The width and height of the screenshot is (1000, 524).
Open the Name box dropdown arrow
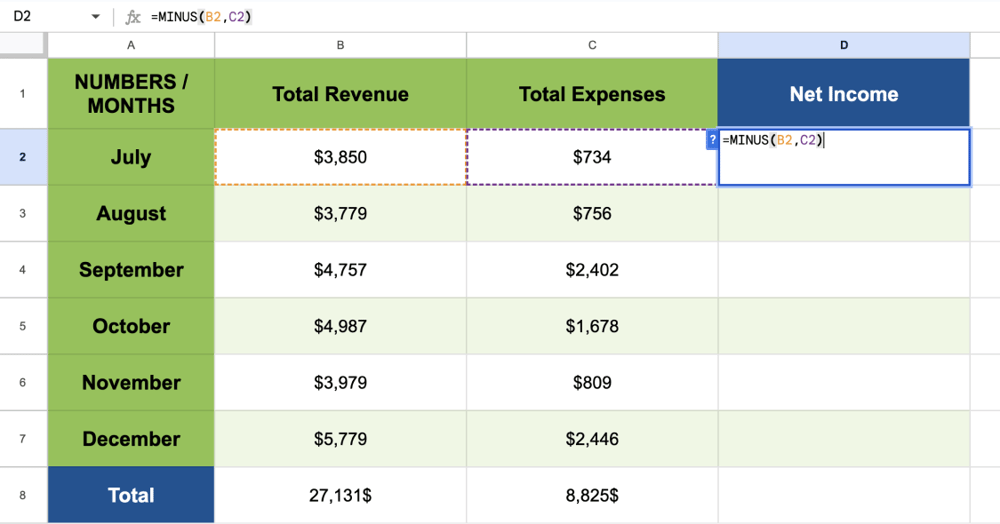coord(96,17)
